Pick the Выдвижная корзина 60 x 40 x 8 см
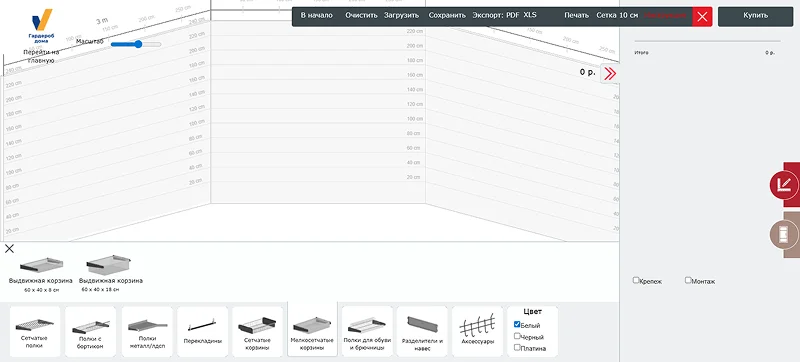 41,274
